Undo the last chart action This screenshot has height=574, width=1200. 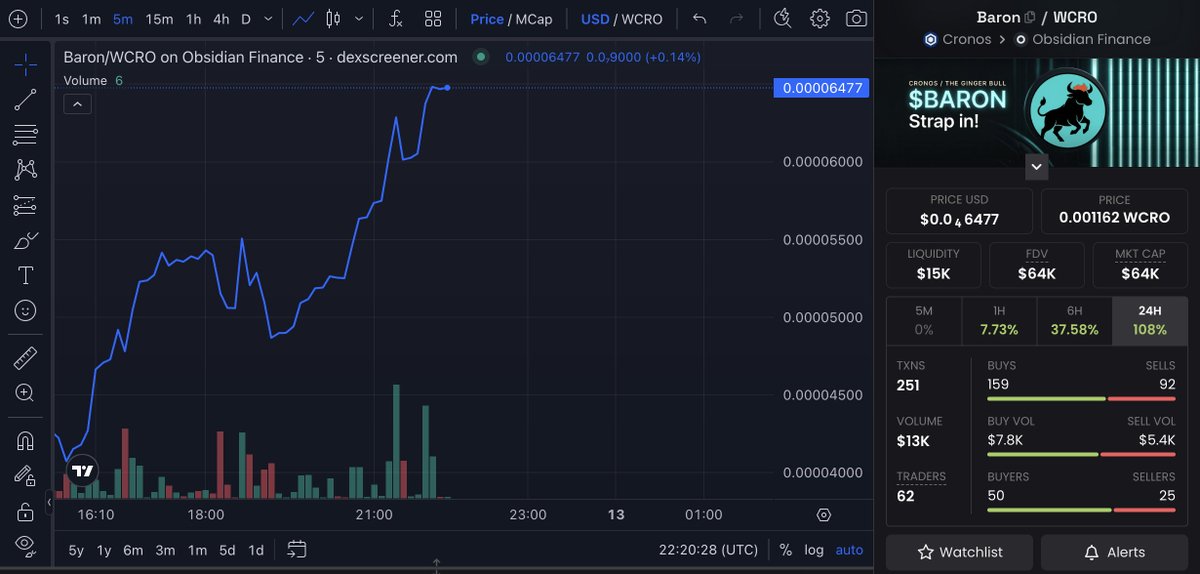pos(700,19)
